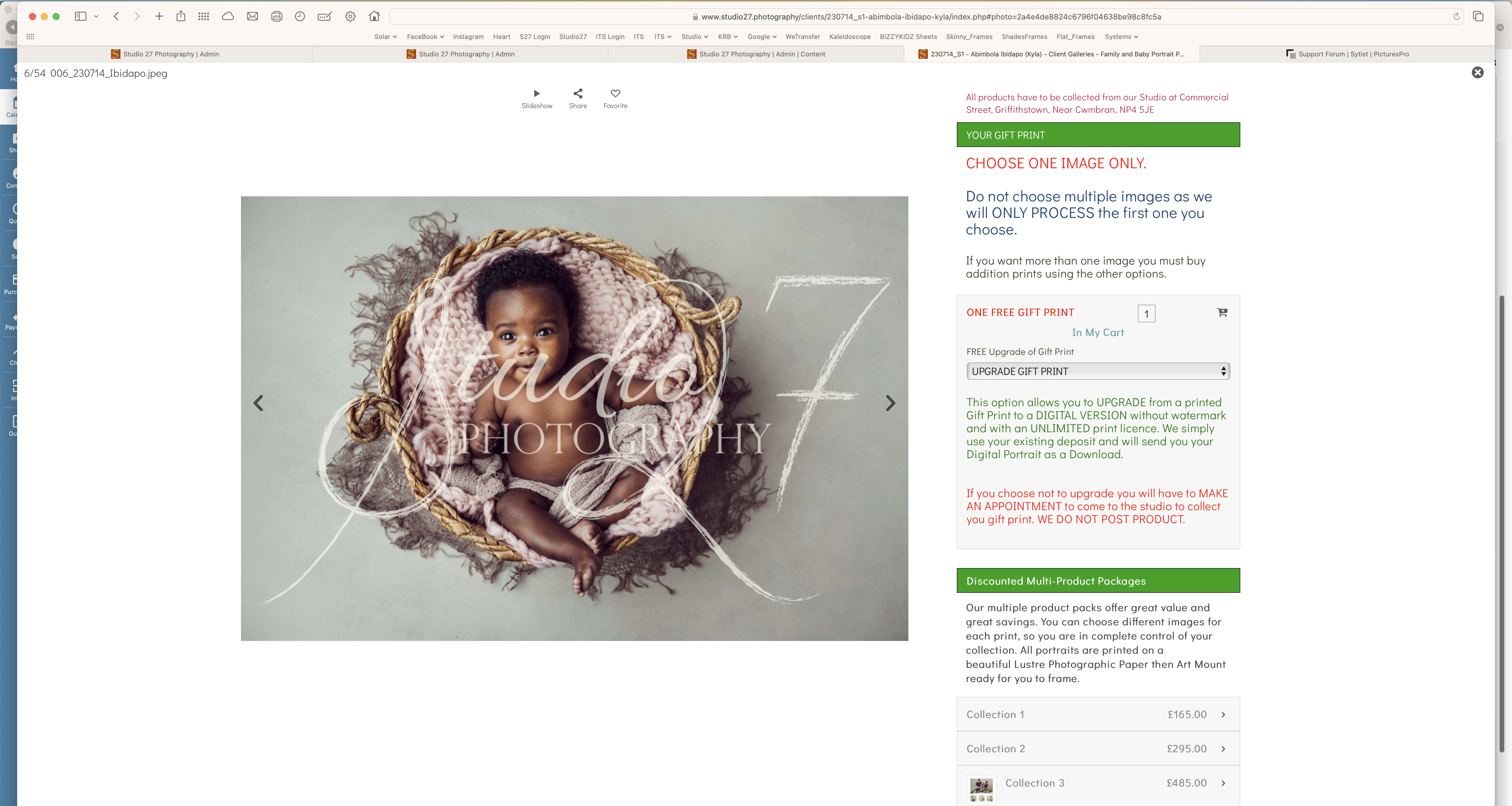Open the Share icon options

pos(578,98)
